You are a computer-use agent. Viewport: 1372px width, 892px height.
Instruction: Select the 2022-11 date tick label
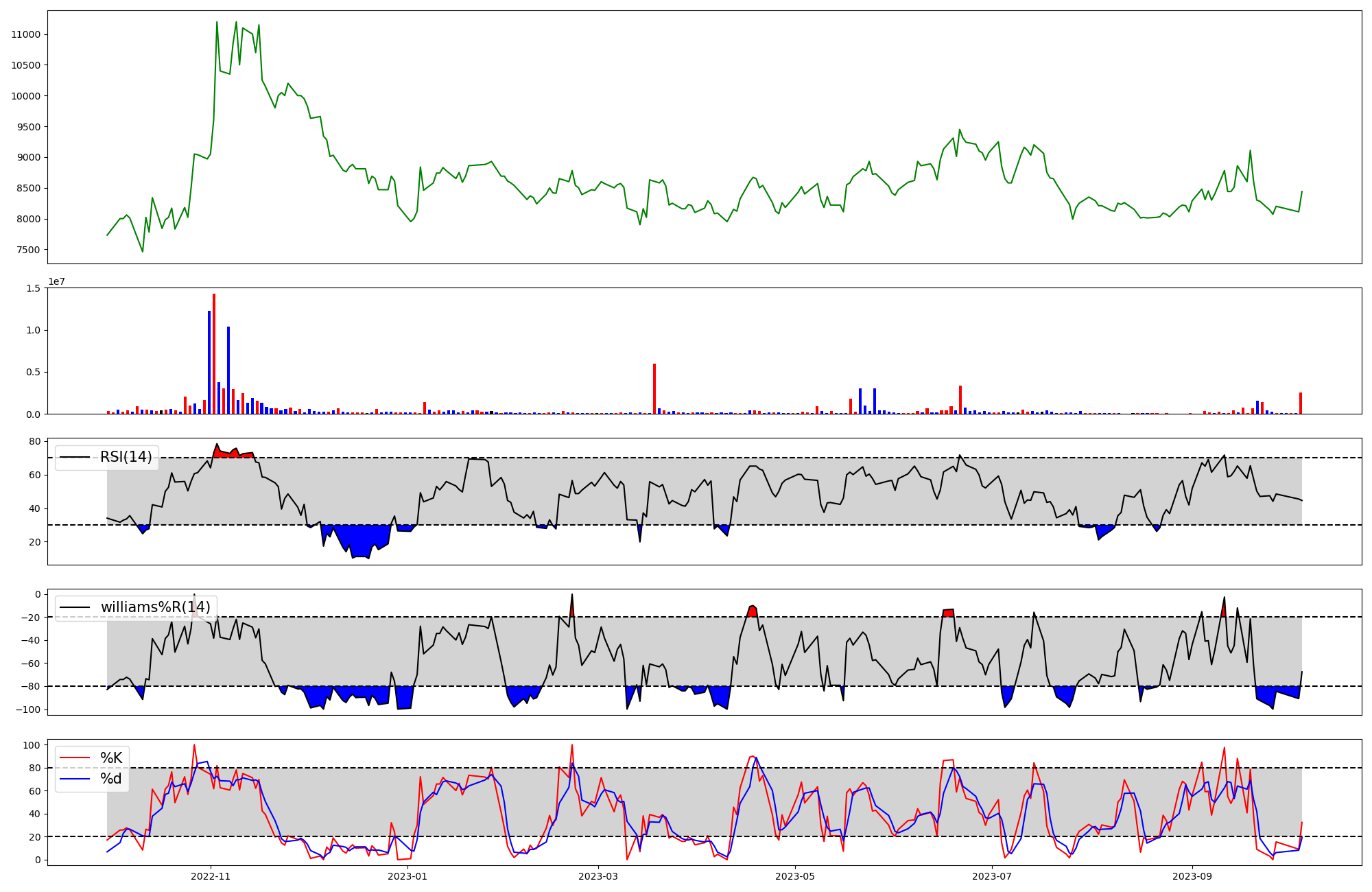click(211, 876)
